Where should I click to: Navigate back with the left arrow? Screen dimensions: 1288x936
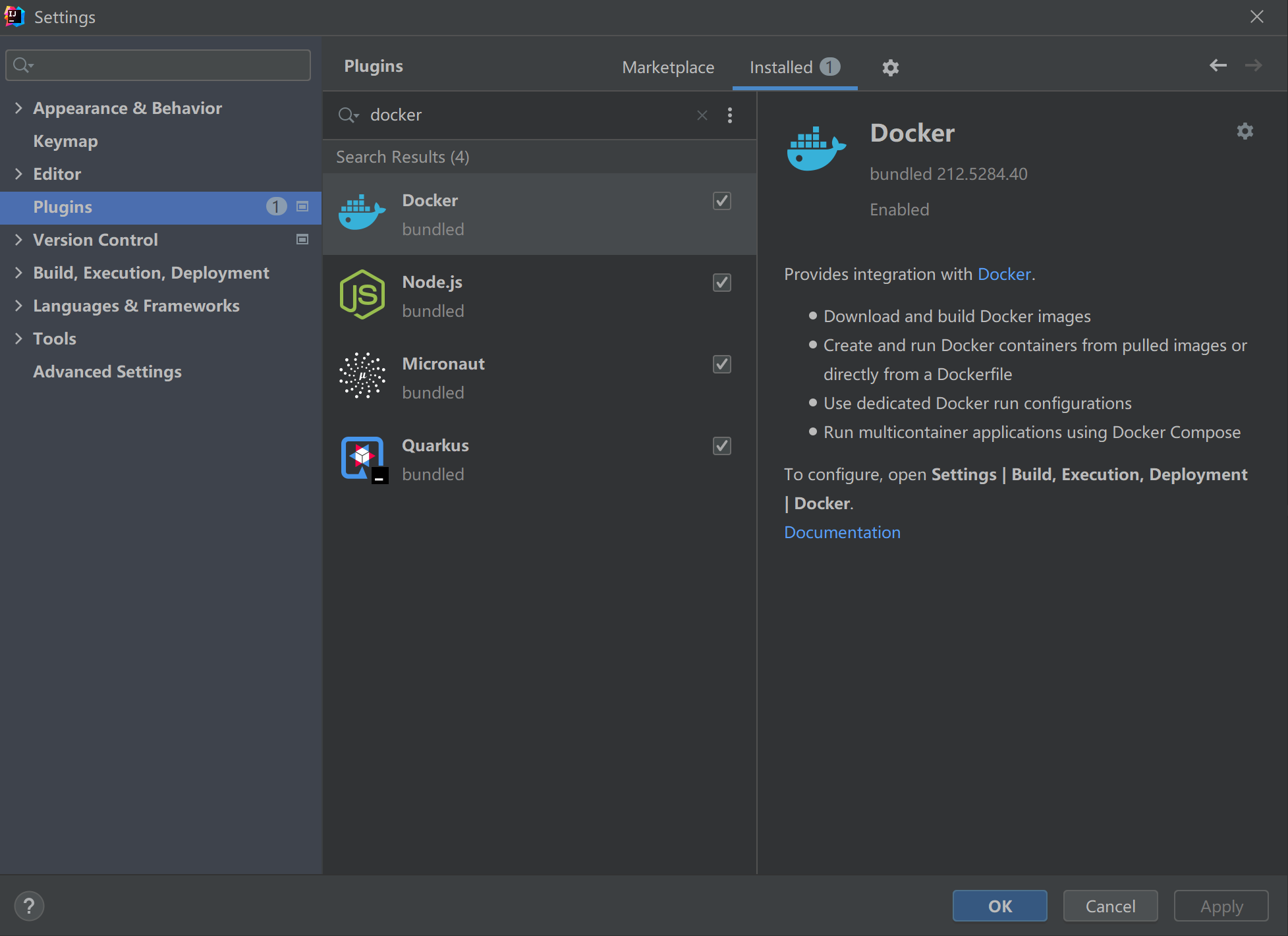[x=1218, y=65]
